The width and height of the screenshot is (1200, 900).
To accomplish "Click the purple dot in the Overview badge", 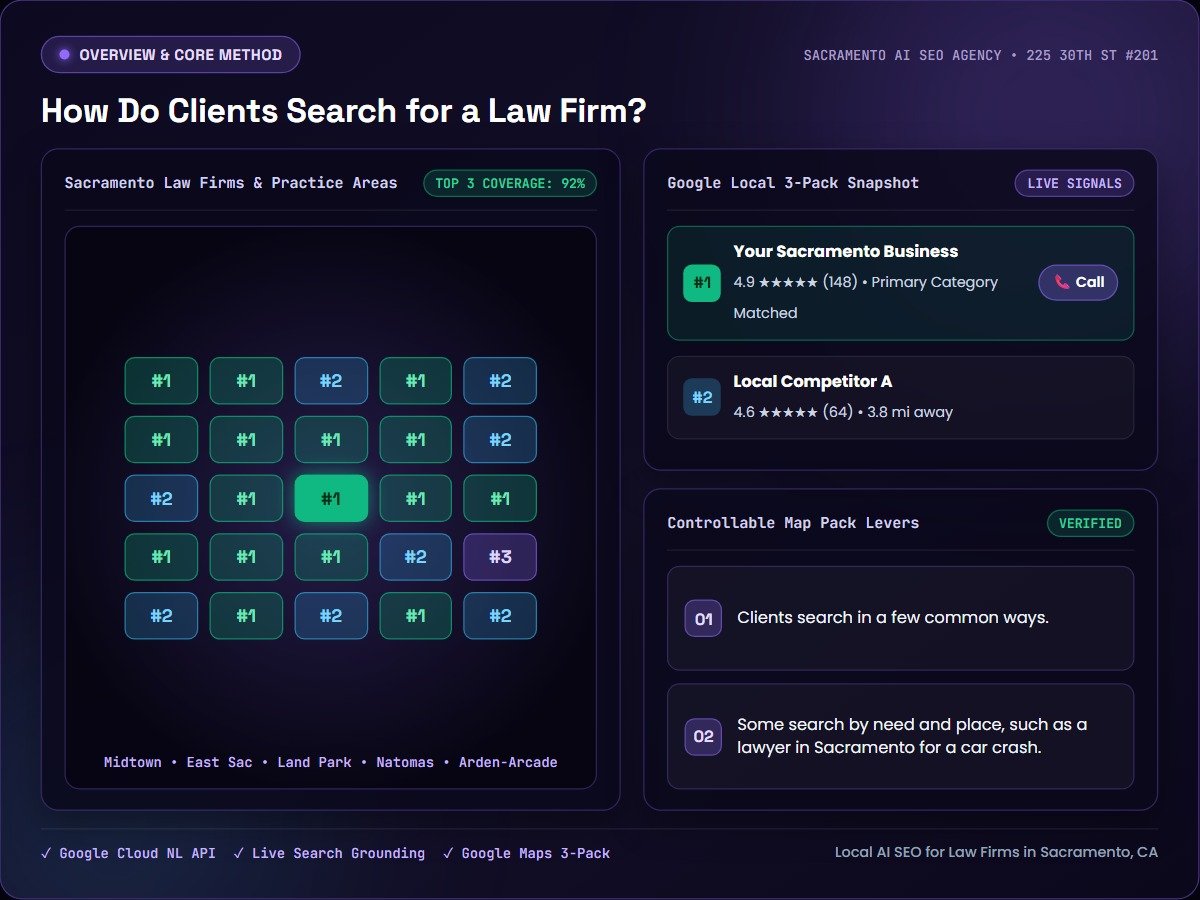I will click(65, 55).
